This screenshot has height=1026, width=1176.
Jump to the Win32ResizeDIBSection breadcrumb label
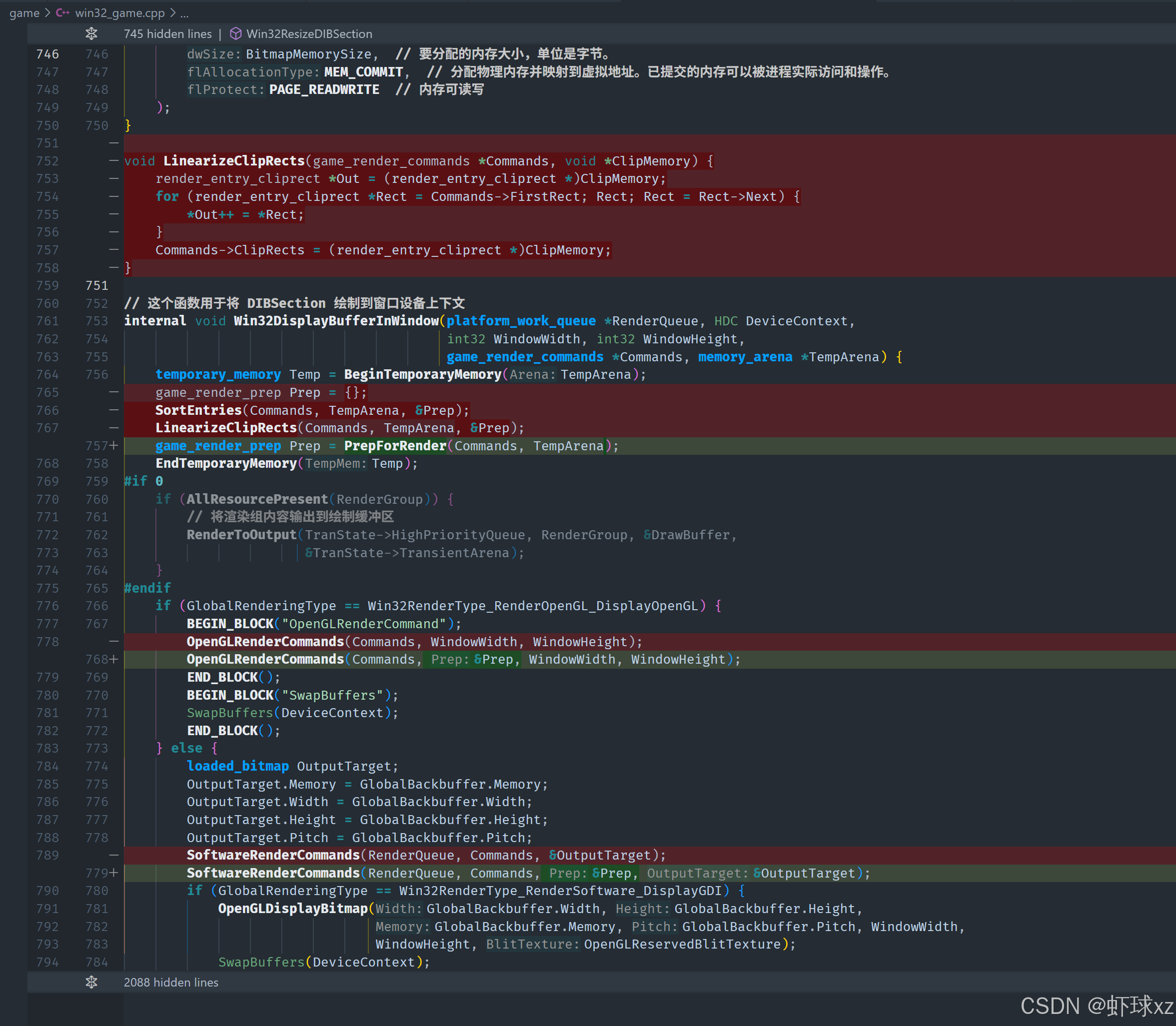pos(309,34)
